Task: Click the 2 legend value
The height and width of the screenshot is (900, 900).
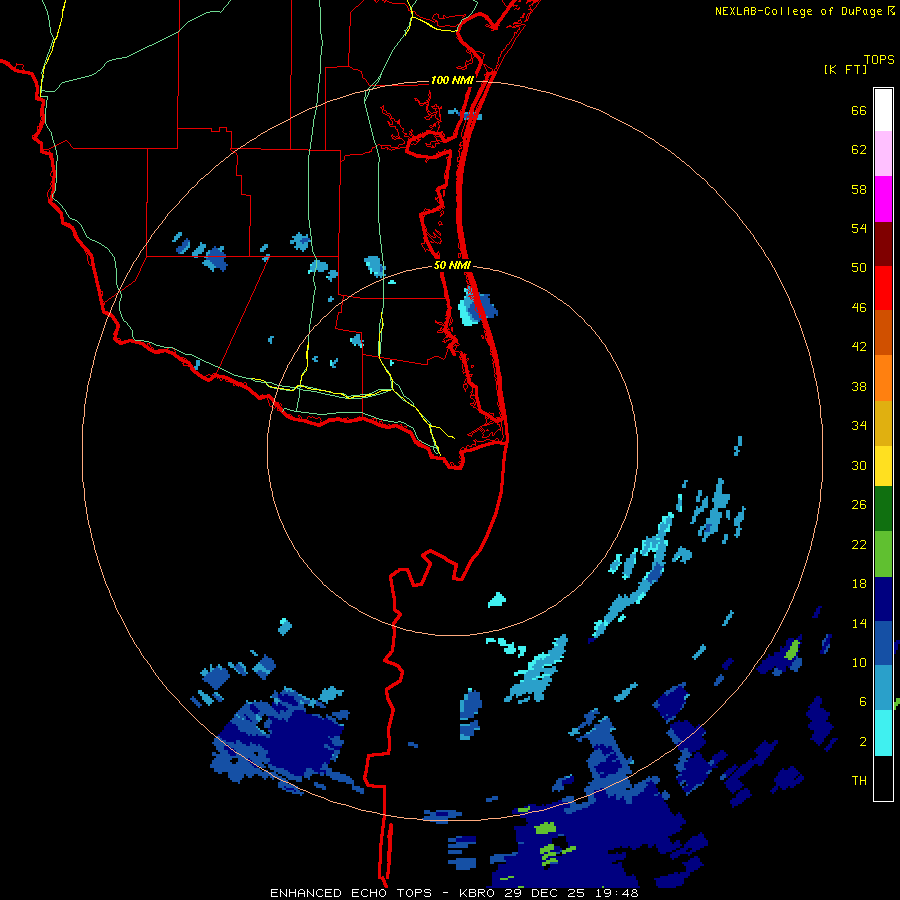Action: [863, 742]
